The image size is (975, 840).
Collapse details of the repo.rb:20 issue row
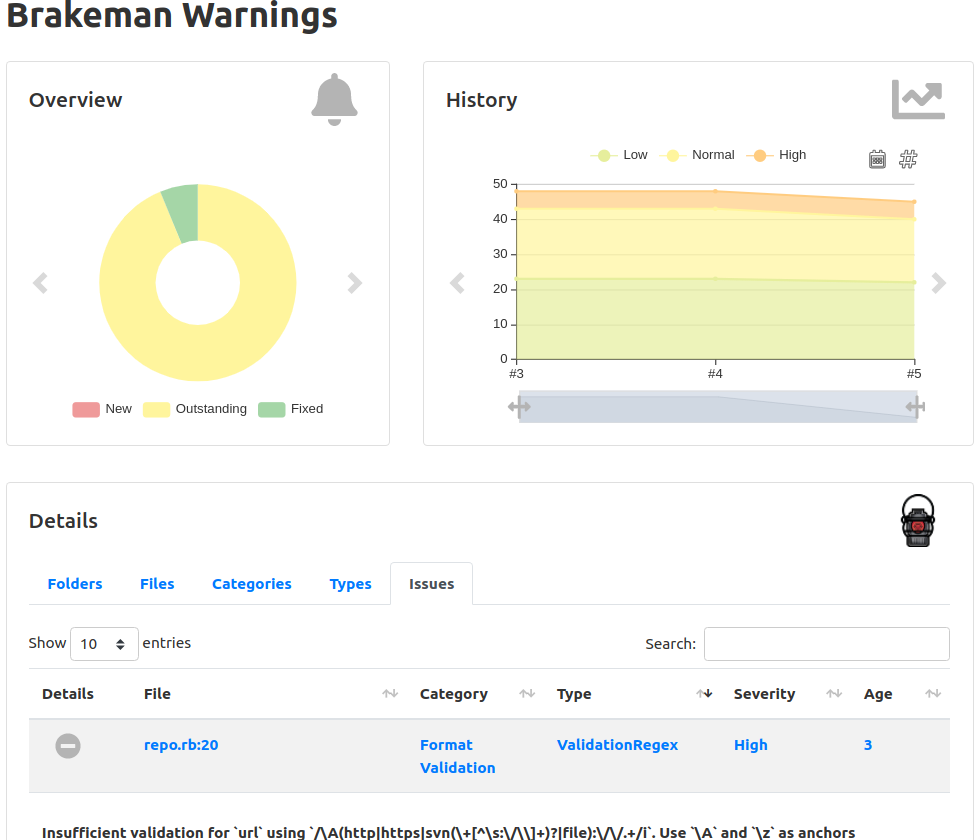click(68, 745)
